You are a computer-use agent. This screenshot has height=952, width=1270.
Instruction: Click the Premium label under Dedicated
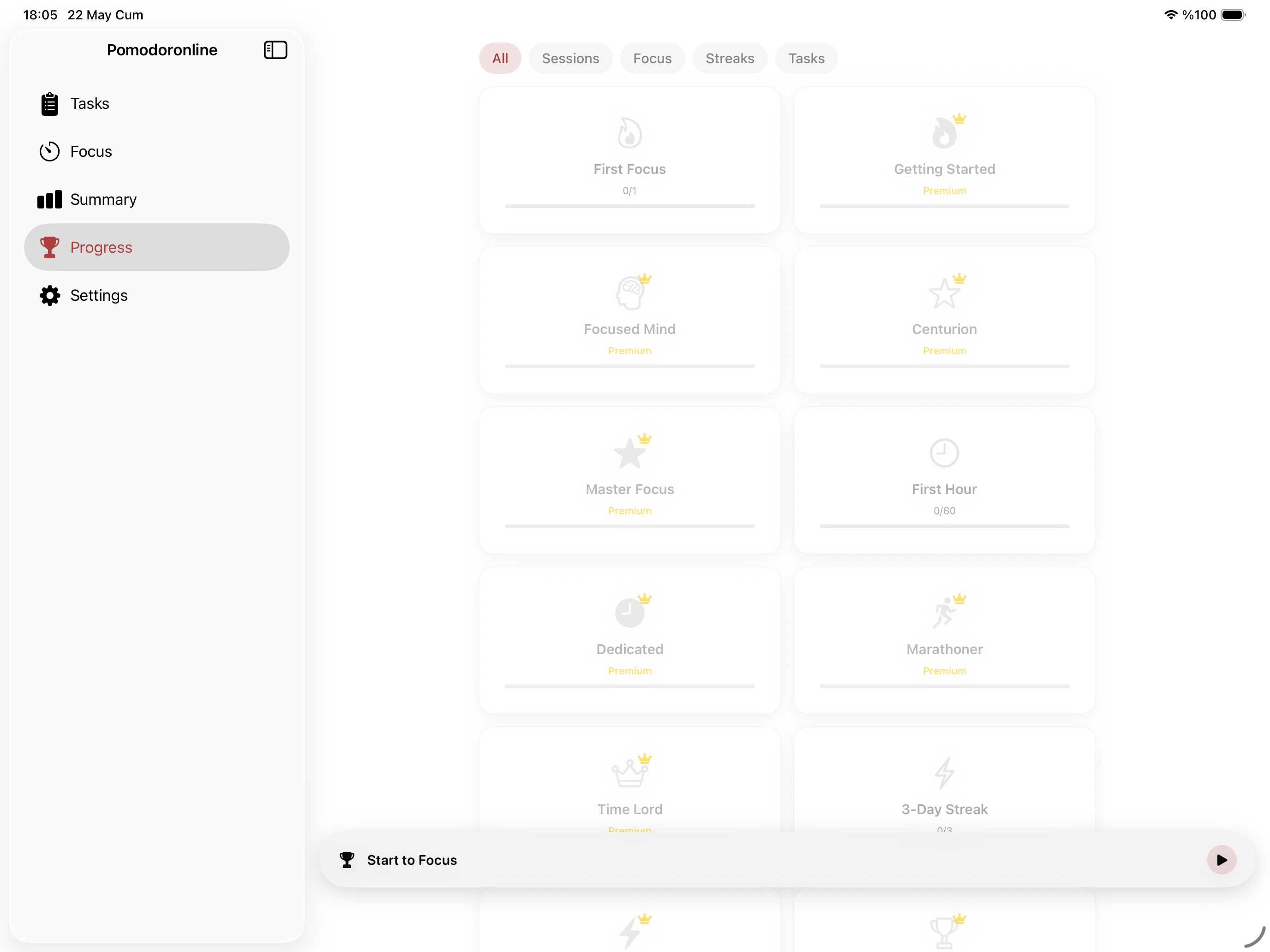629,671
